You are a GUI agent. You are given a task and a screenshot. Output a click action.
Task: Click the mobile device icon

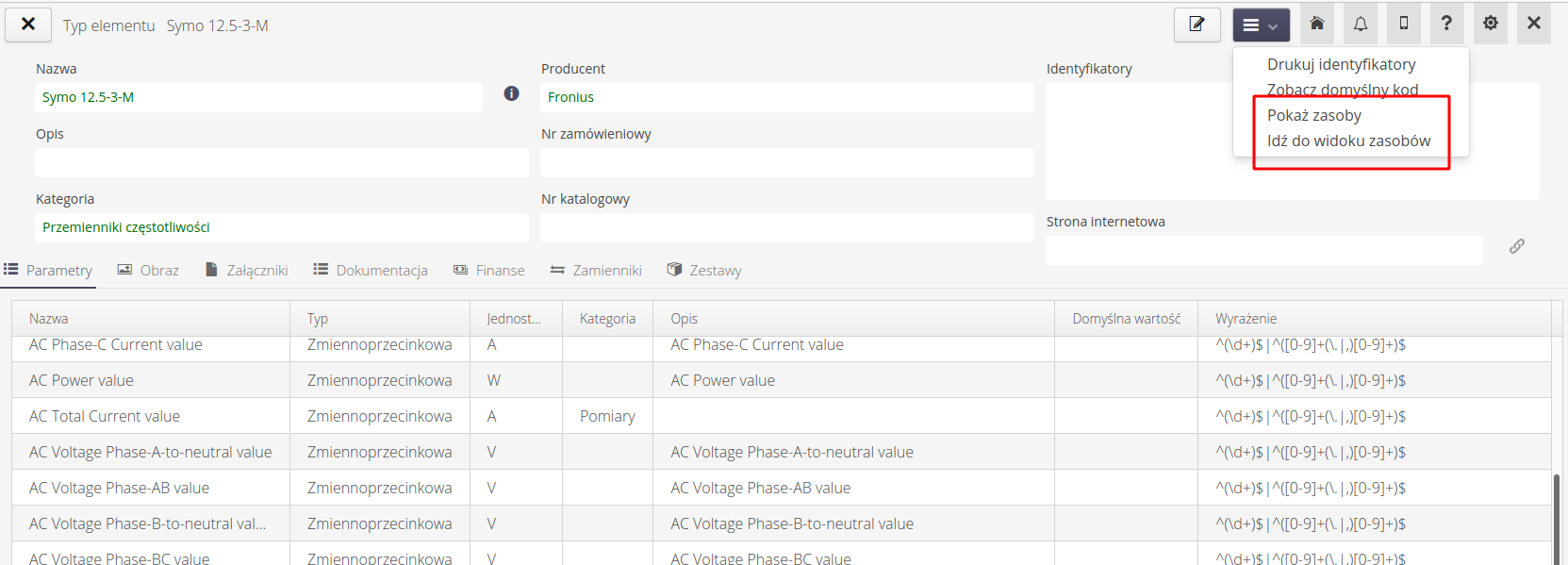1404,24
